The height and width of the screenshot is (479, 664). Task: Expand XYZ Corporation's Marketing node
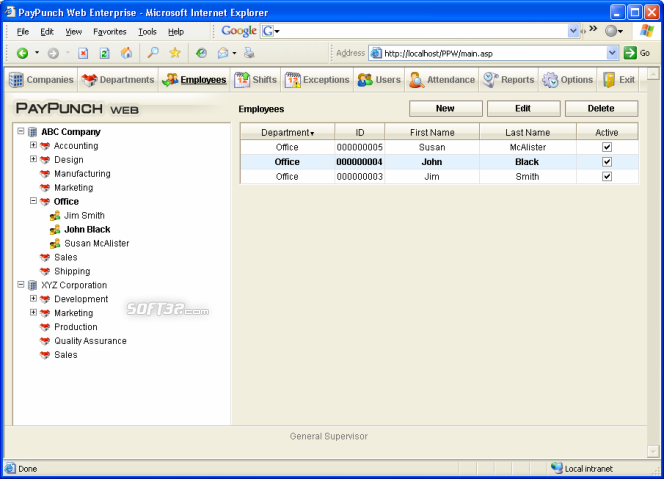click(33, 313)
